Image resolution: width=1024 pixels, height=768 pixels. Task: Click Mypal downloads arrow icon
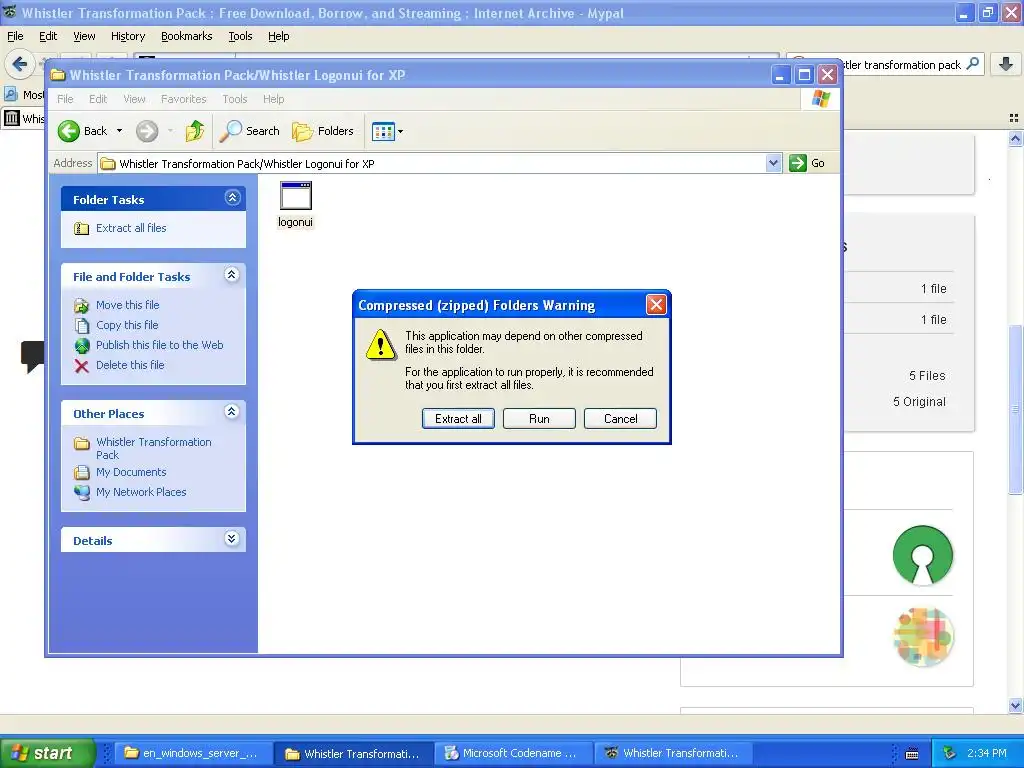[1006, 64]
